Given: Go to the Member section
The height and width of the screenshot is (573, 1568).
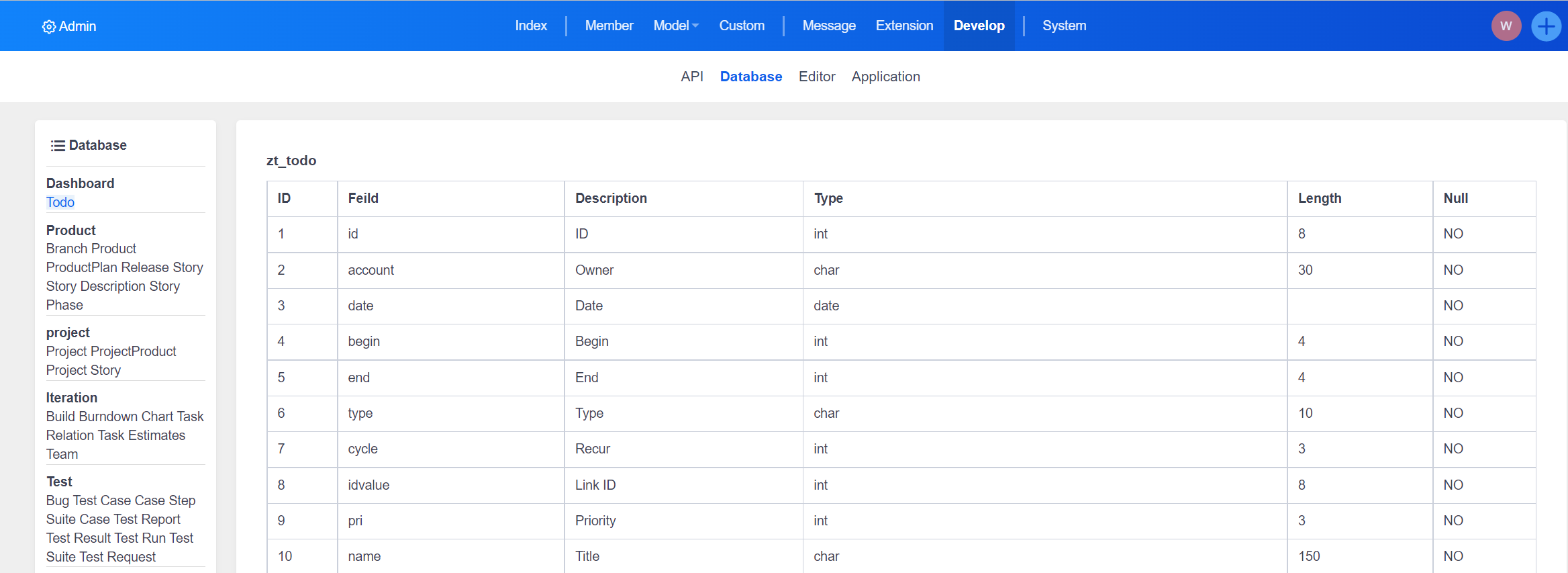Looking at the screenshot, I should 609,26.
